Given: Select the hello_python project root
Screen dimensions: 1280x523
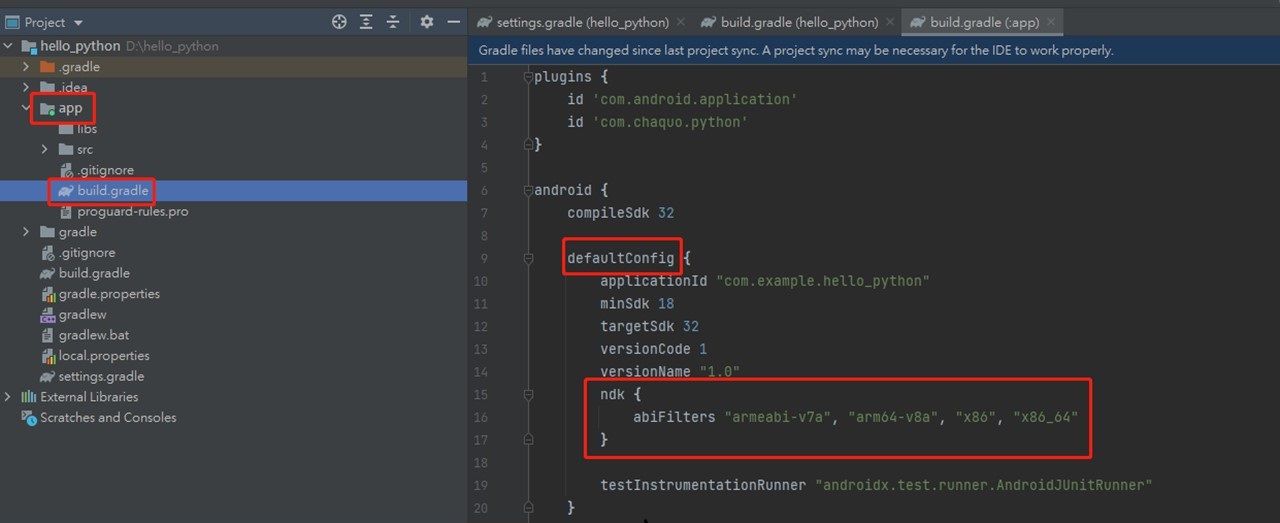Looking at the screenshot, I should (80, 46).
